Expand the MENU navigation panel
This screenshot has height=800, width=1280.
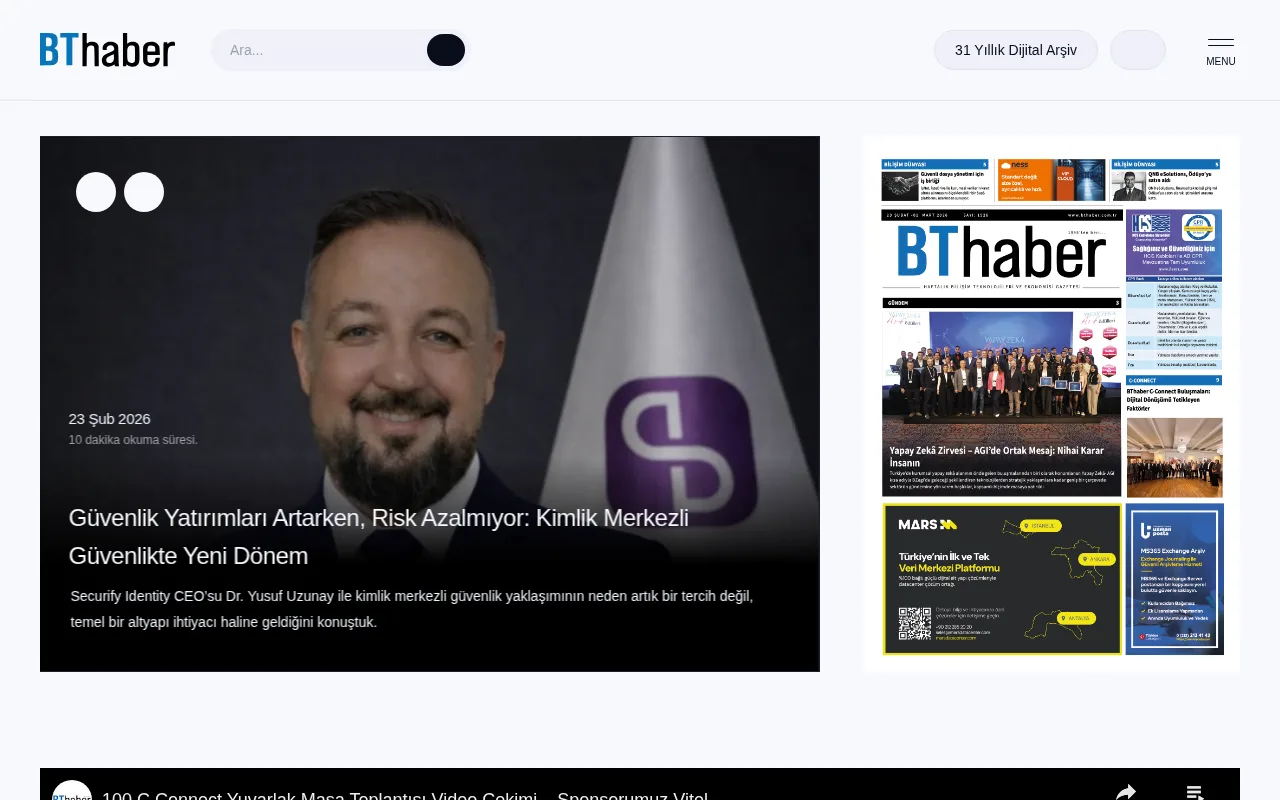(x=1220, y=50)
